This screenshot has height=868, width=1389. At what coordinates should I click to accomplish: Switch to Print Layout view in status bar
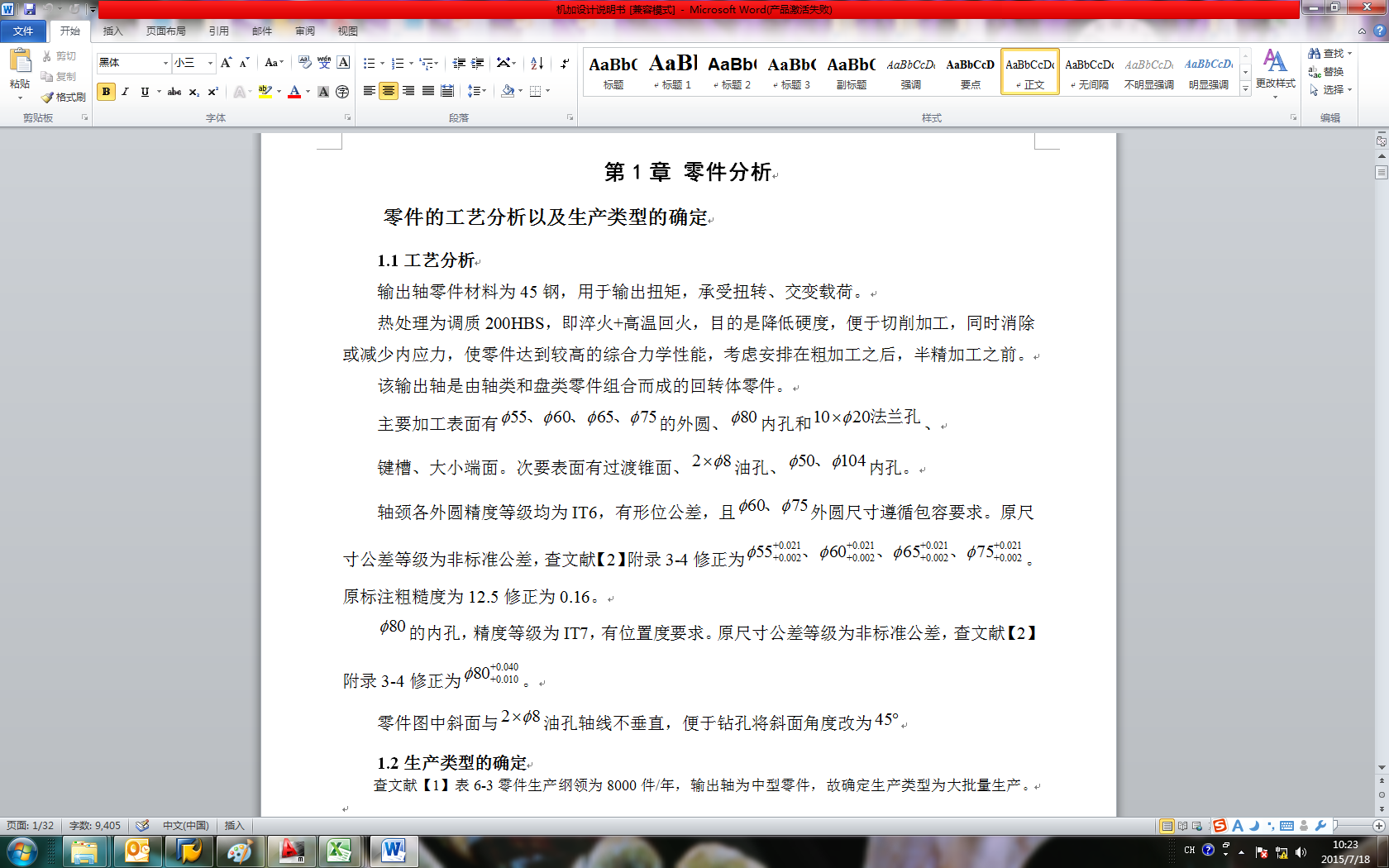click(x=1167, y=825)
